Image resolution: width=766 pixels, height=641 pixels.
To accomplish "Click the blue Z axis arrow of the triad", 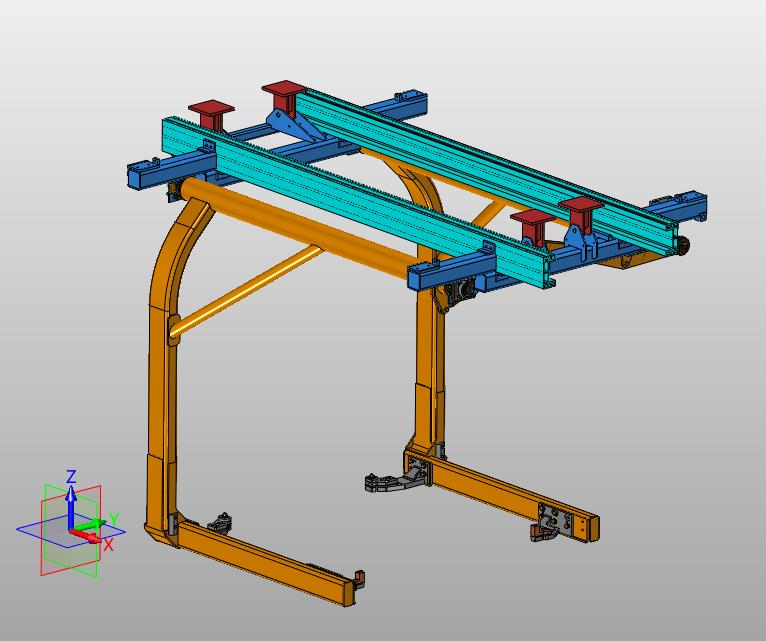I will (x=71, y=506).
